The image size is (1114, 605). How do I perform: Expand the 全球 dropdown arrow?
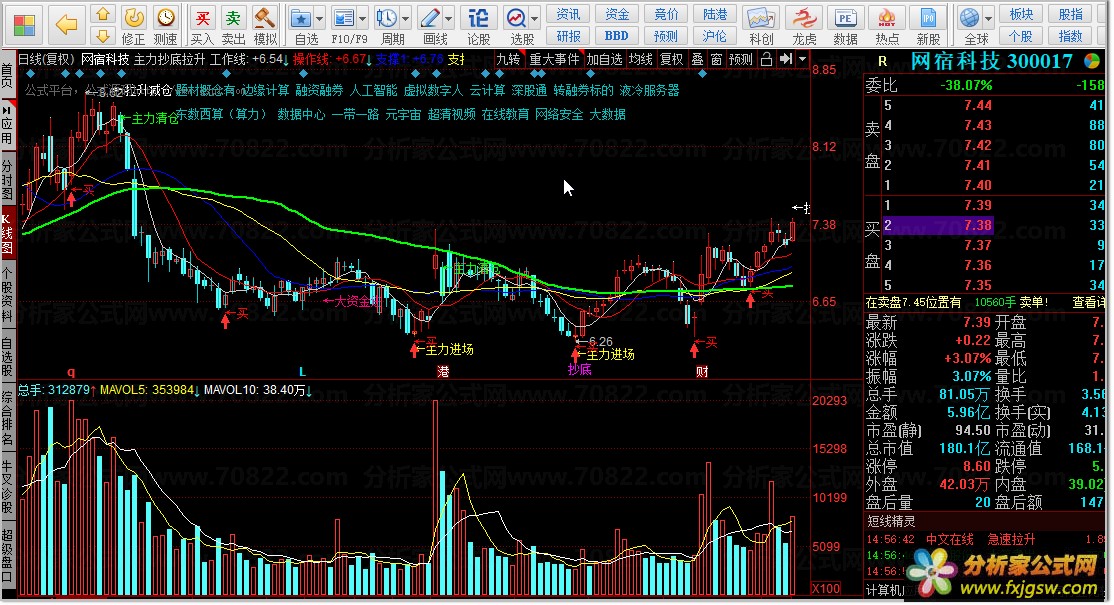988,18
